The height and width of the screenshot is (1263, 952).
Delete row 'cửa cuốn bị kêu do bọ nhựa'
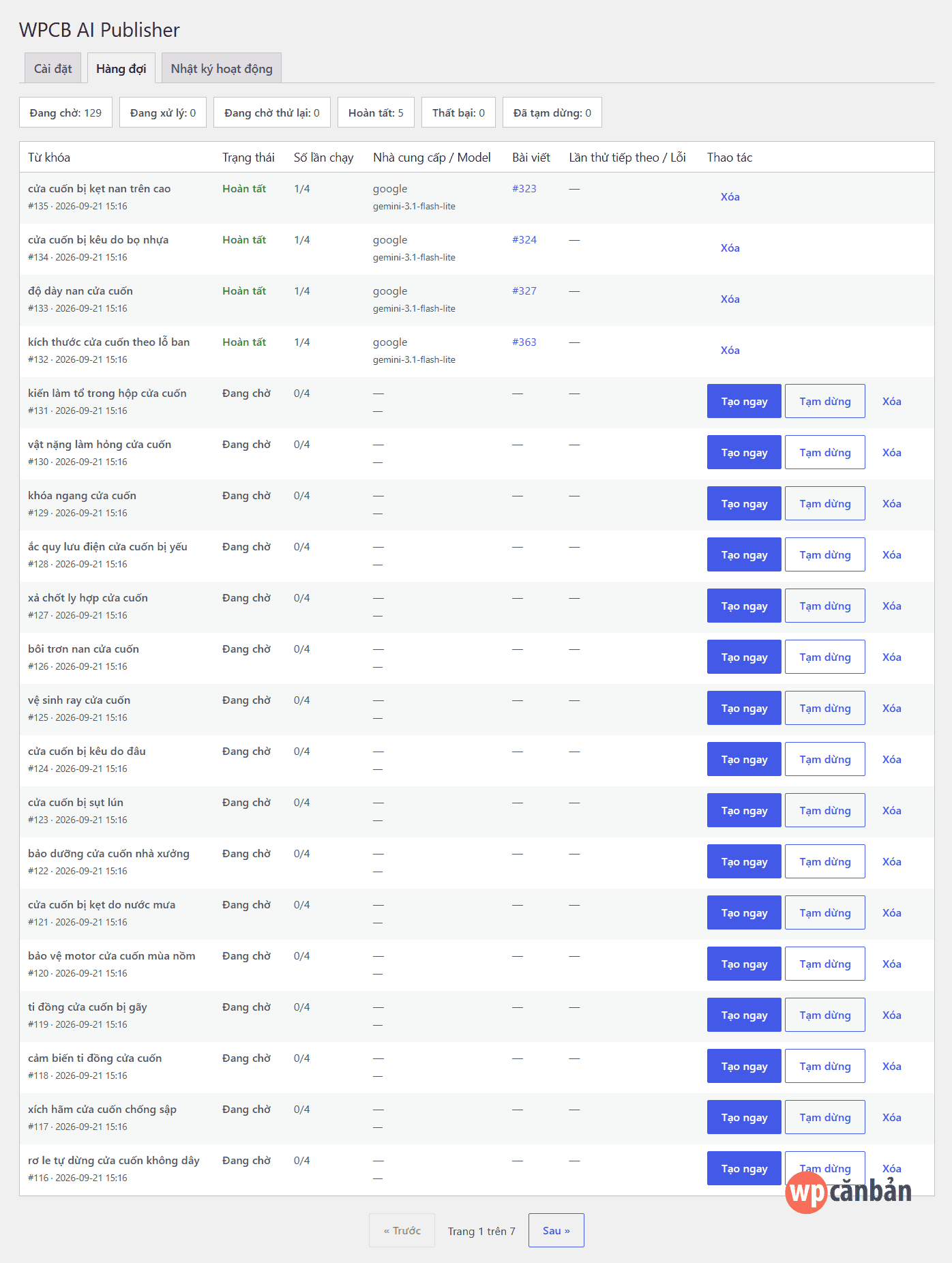pyautogui.click(x=730, y=248)
